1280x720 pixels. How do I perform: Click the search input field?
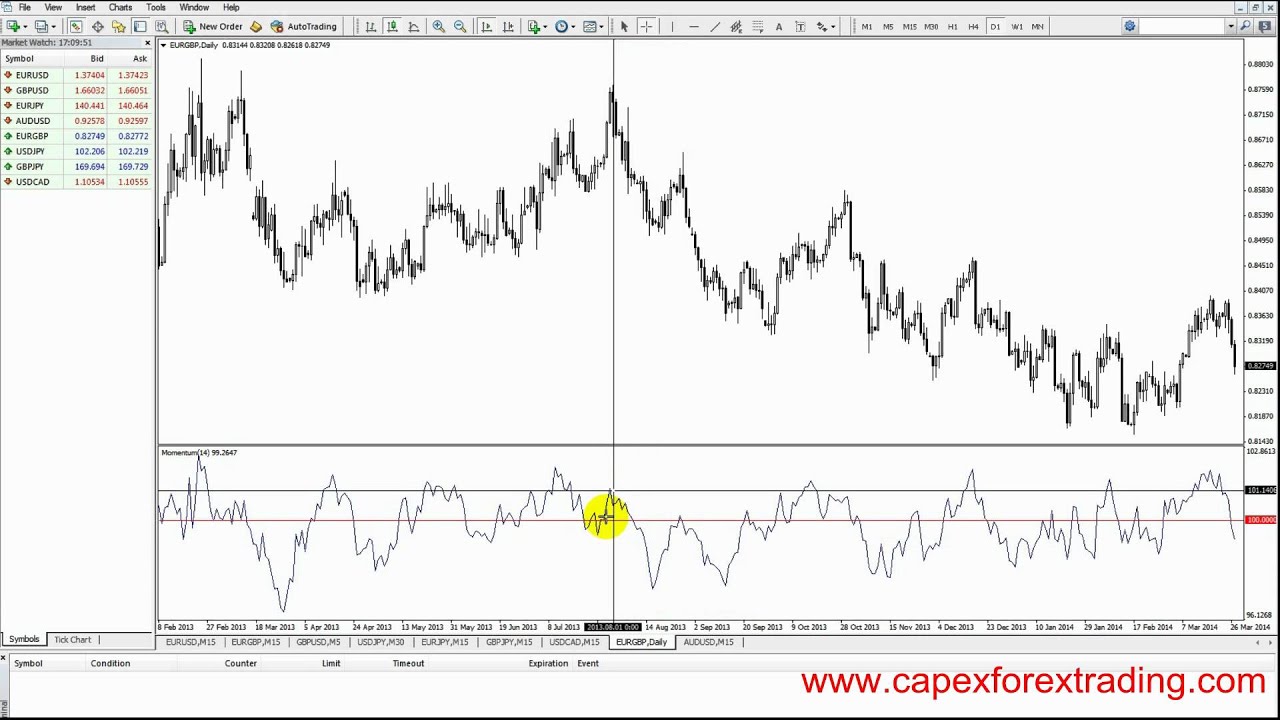click(1183, 26)
